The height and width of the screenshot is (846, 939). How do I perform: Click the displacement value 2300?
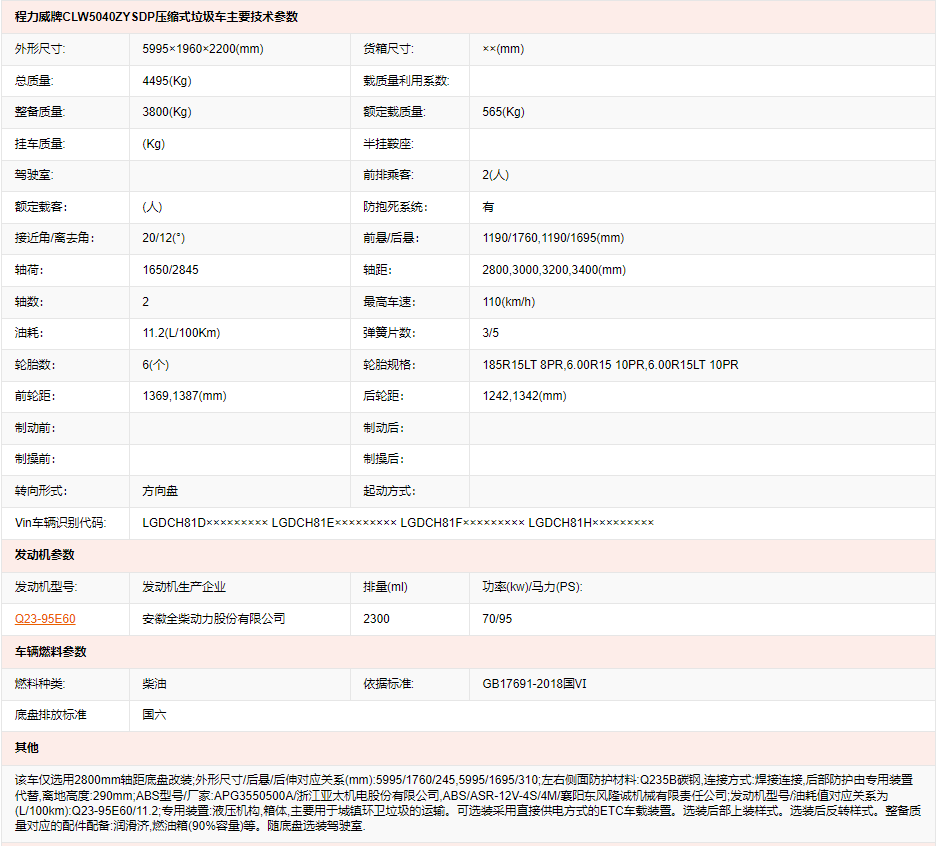377,619
